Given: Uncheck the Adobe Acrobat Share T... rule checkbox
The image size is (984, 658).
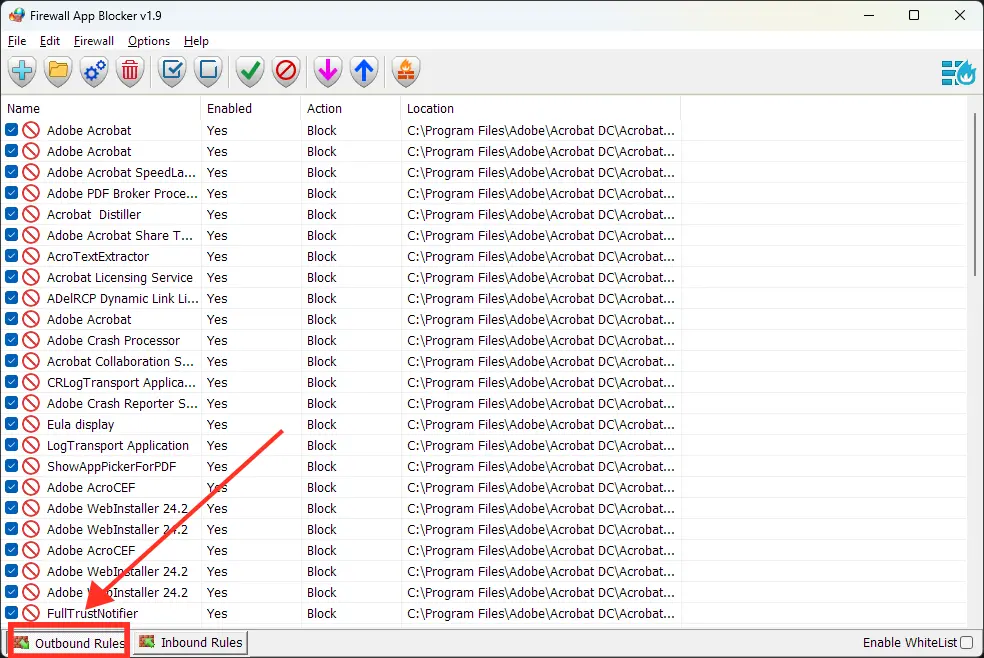Looking at the screenshot, I should (x=11, y=235).
